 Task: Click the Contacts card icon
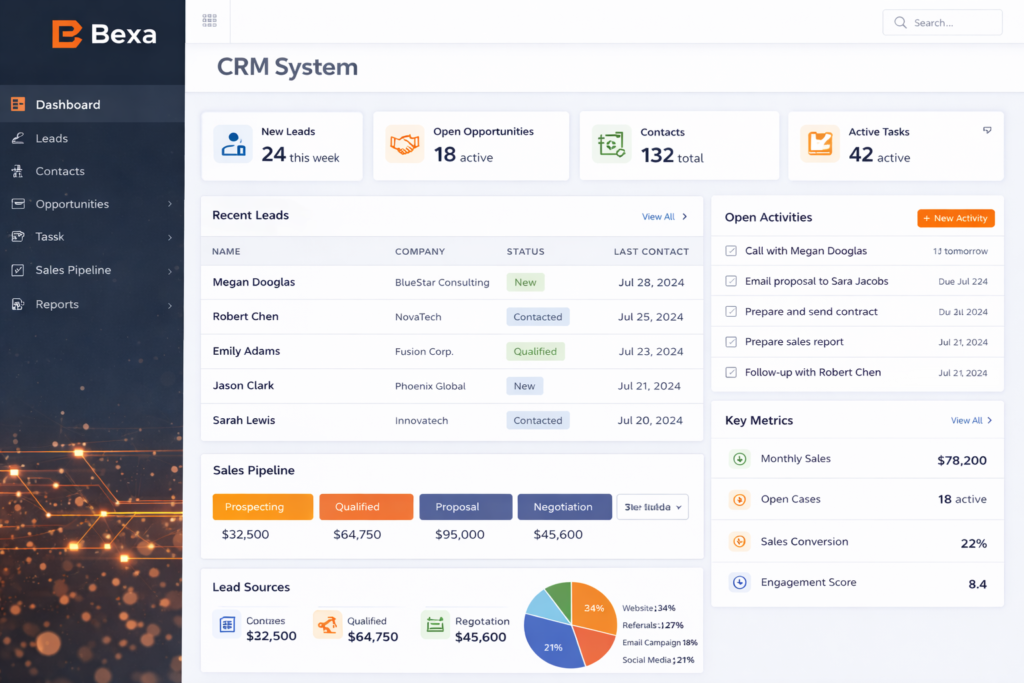tap(610, 145)
